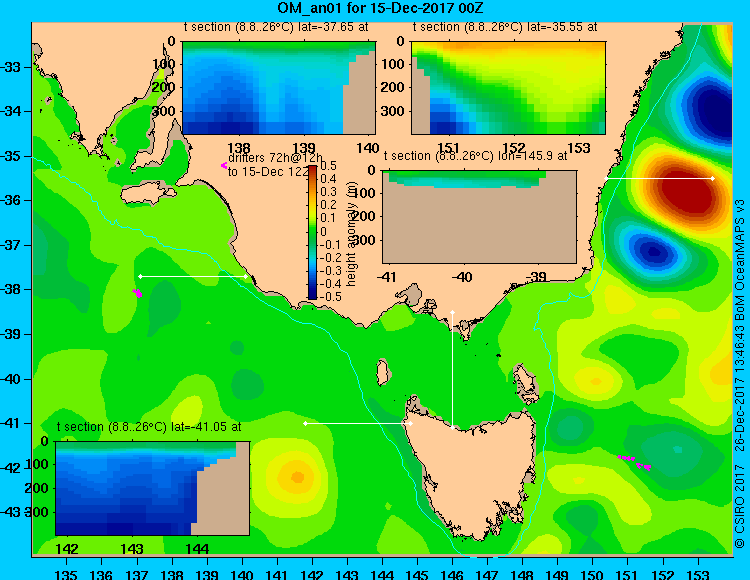This screenshot has width=750, height=580.
Task: Click the blue cold eddy near 37°S, 151.7°E
Action: pyautogui.click(x=652, y=251)
